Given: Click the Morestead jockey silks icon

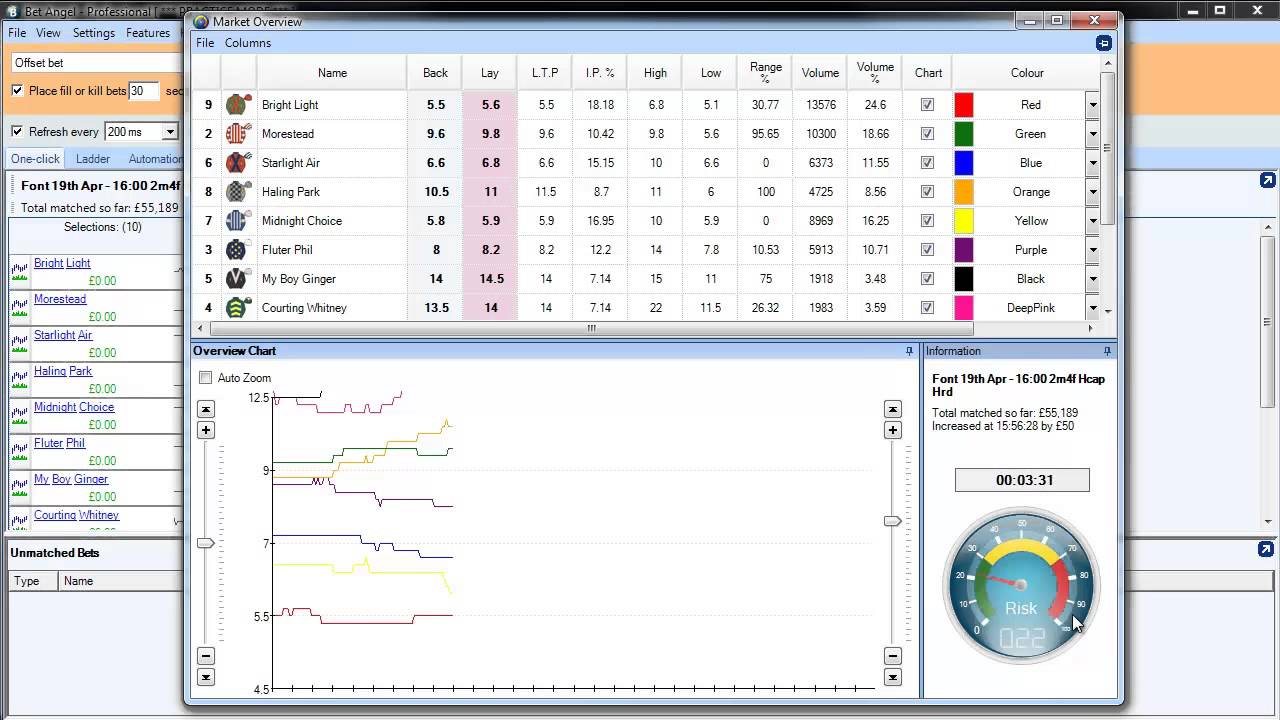Looking at the screenshot, I should point(238,133).
